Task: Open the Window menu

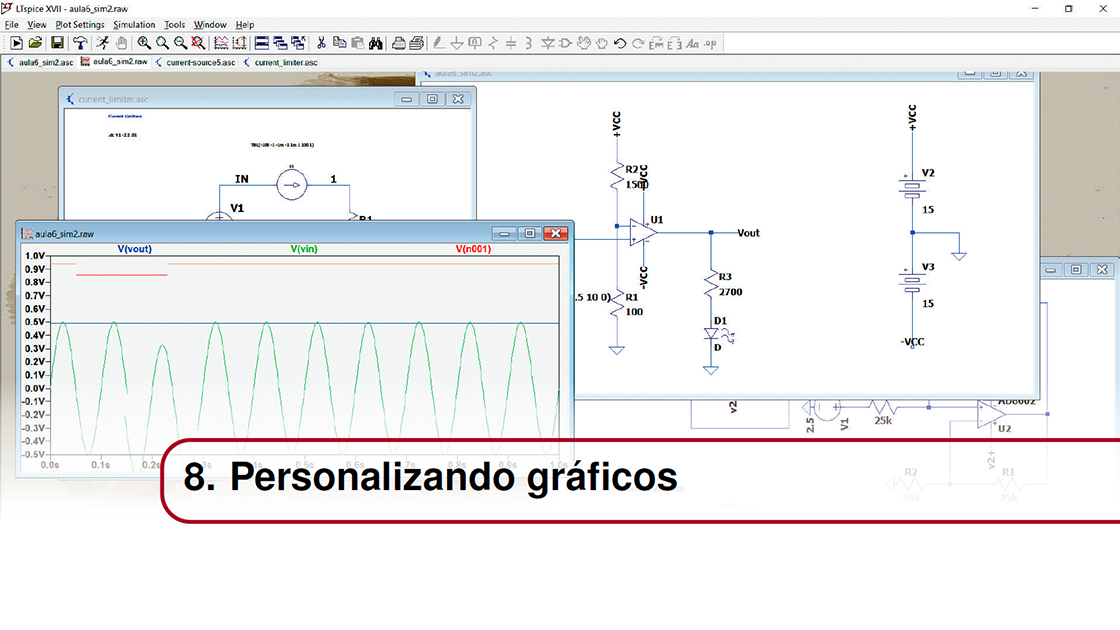Action: (210, 24)
